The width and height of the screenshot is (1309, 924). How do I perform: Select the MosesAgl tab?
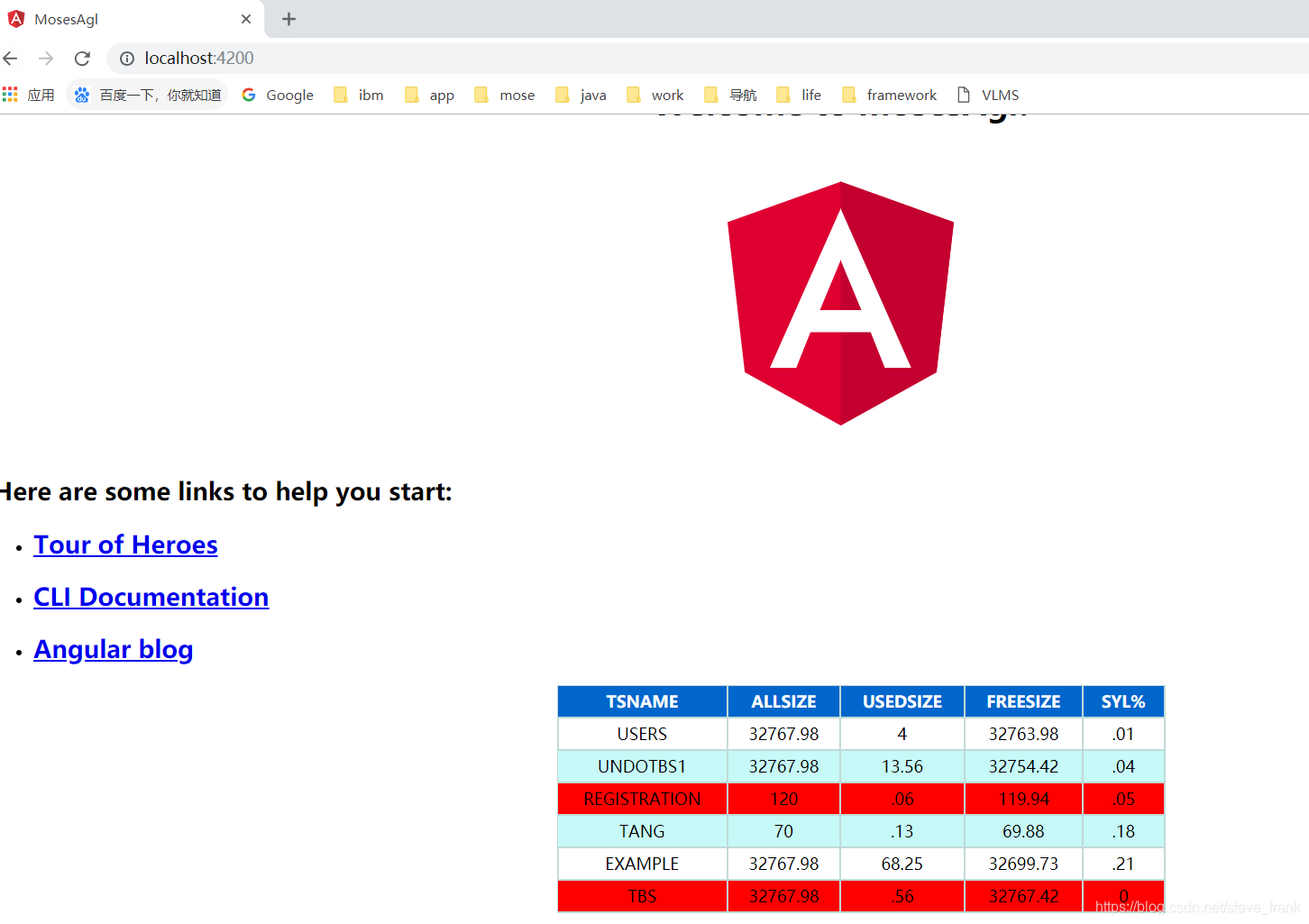(x=132, y=19)
